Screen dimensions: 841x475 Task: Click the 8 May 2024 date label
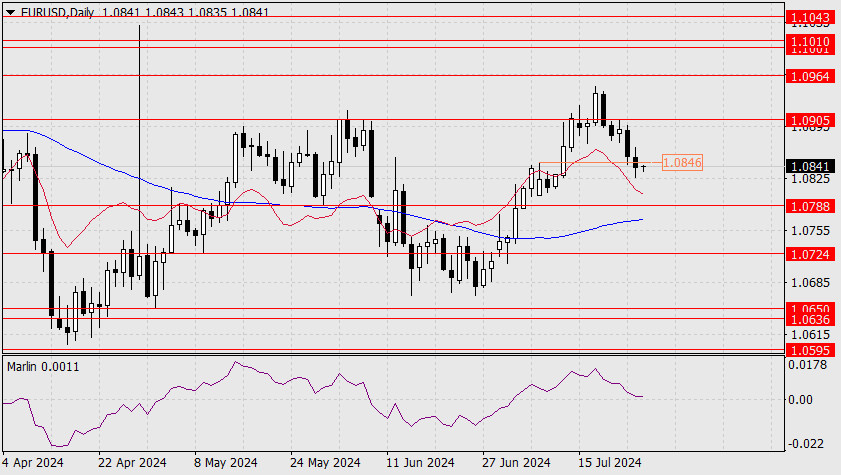tap(226, 463)
